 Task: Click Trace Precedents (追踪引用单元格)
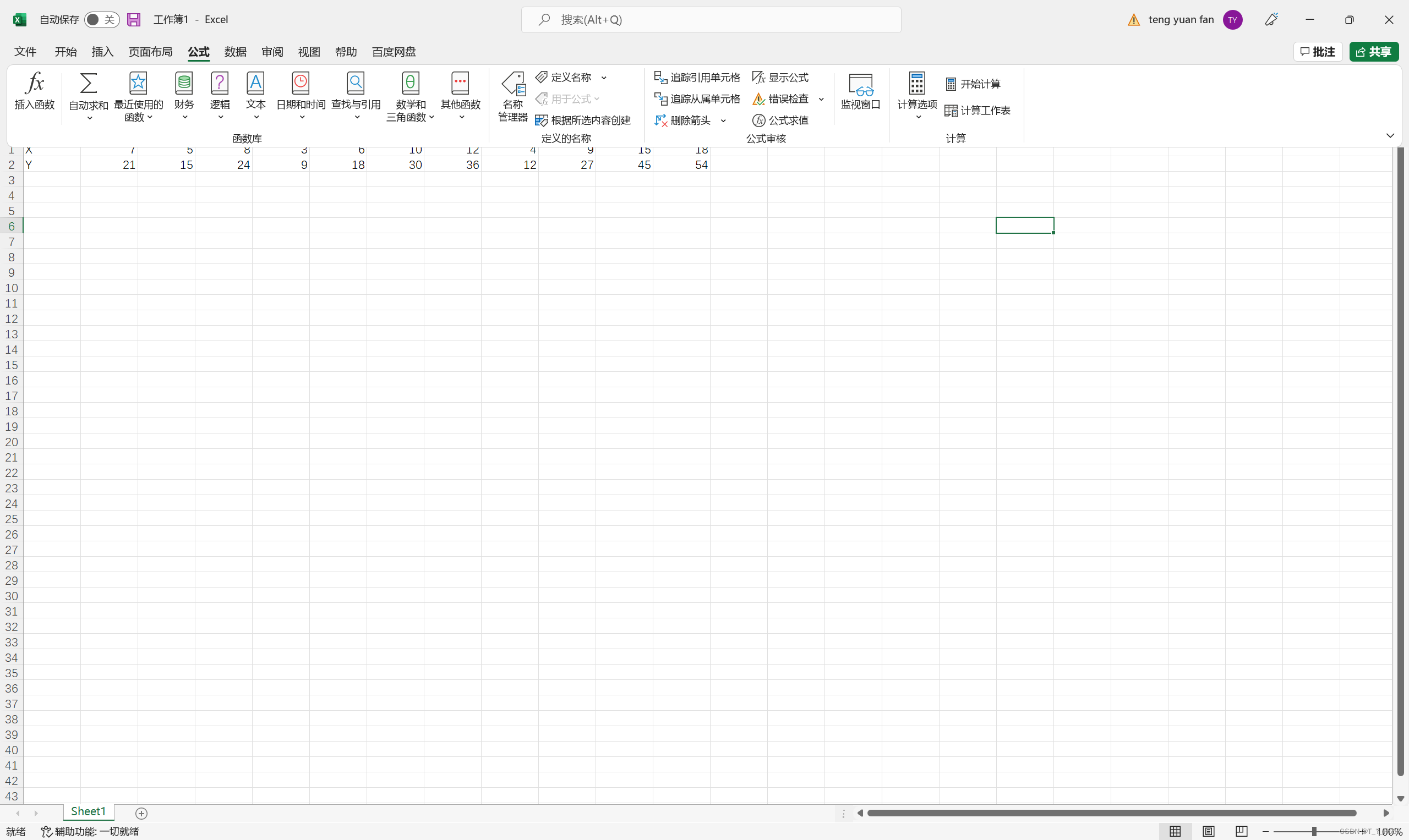[697, 77]
